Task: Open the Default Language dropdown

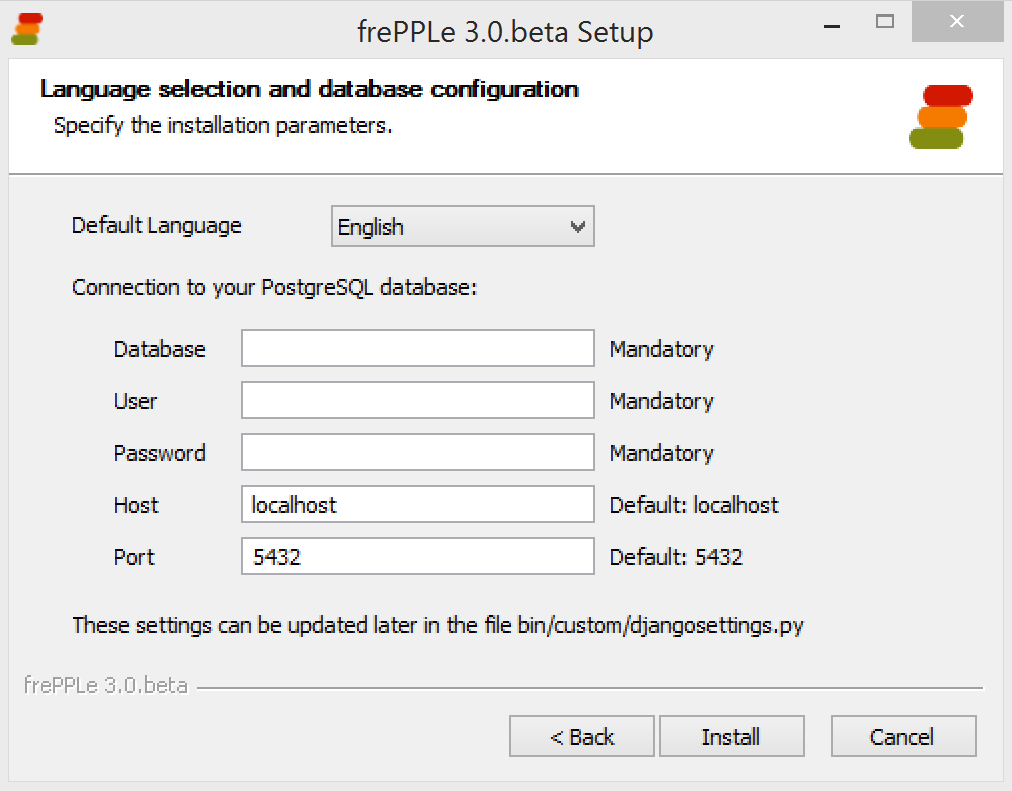Action: (x=463, y=227)
